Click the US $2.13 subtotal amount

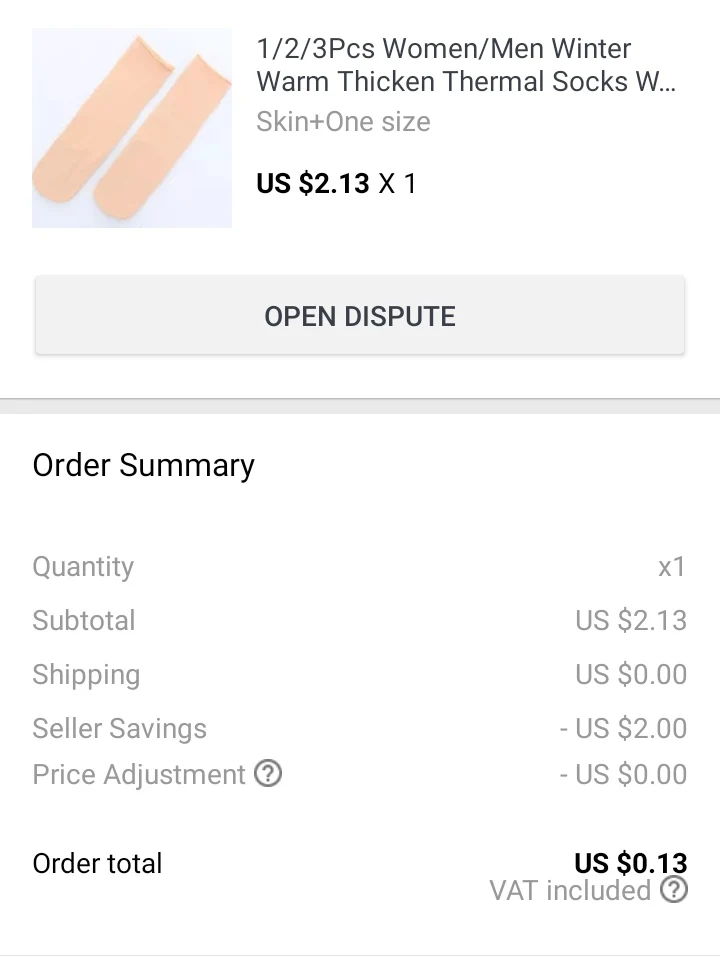click(631, 620)
